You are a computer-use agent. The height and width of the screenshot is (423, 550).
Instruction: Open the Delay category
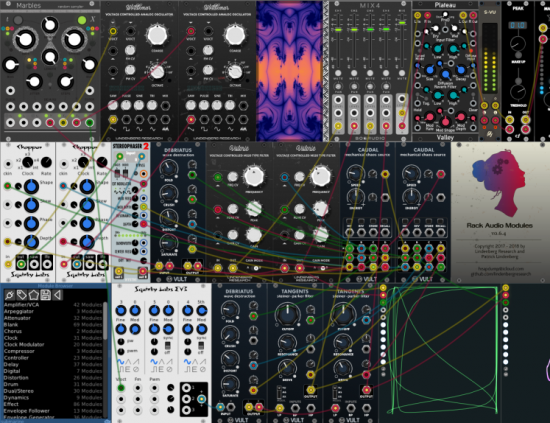tap(53, 364)
